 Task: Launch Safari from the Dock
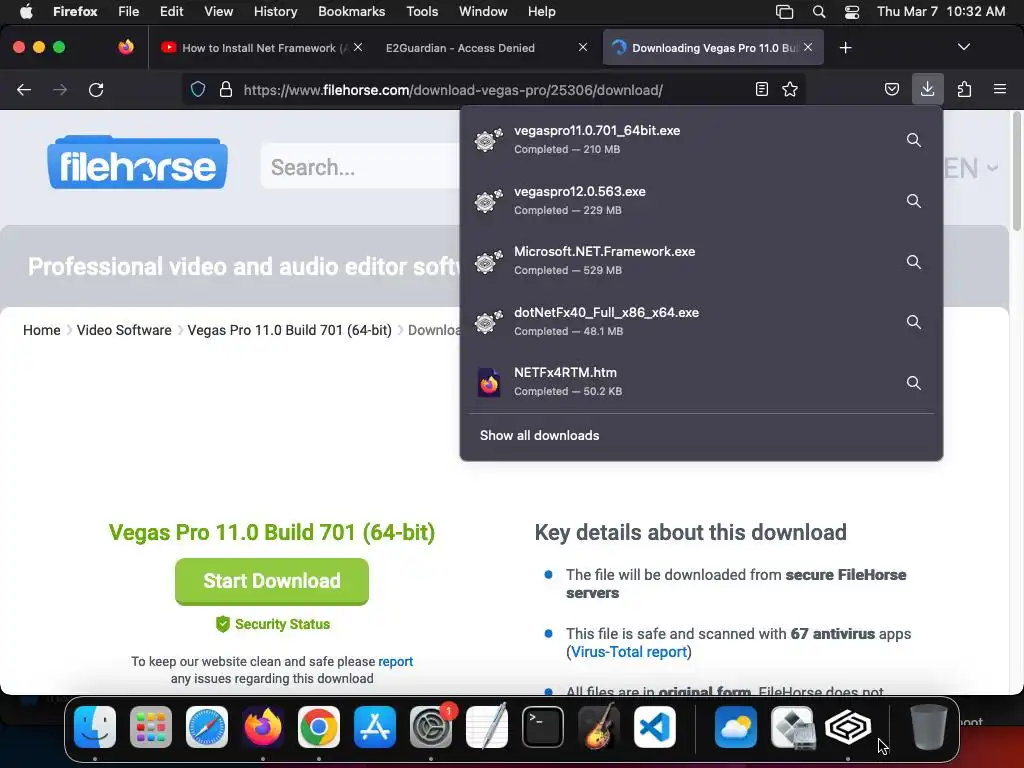coord(207,727)
